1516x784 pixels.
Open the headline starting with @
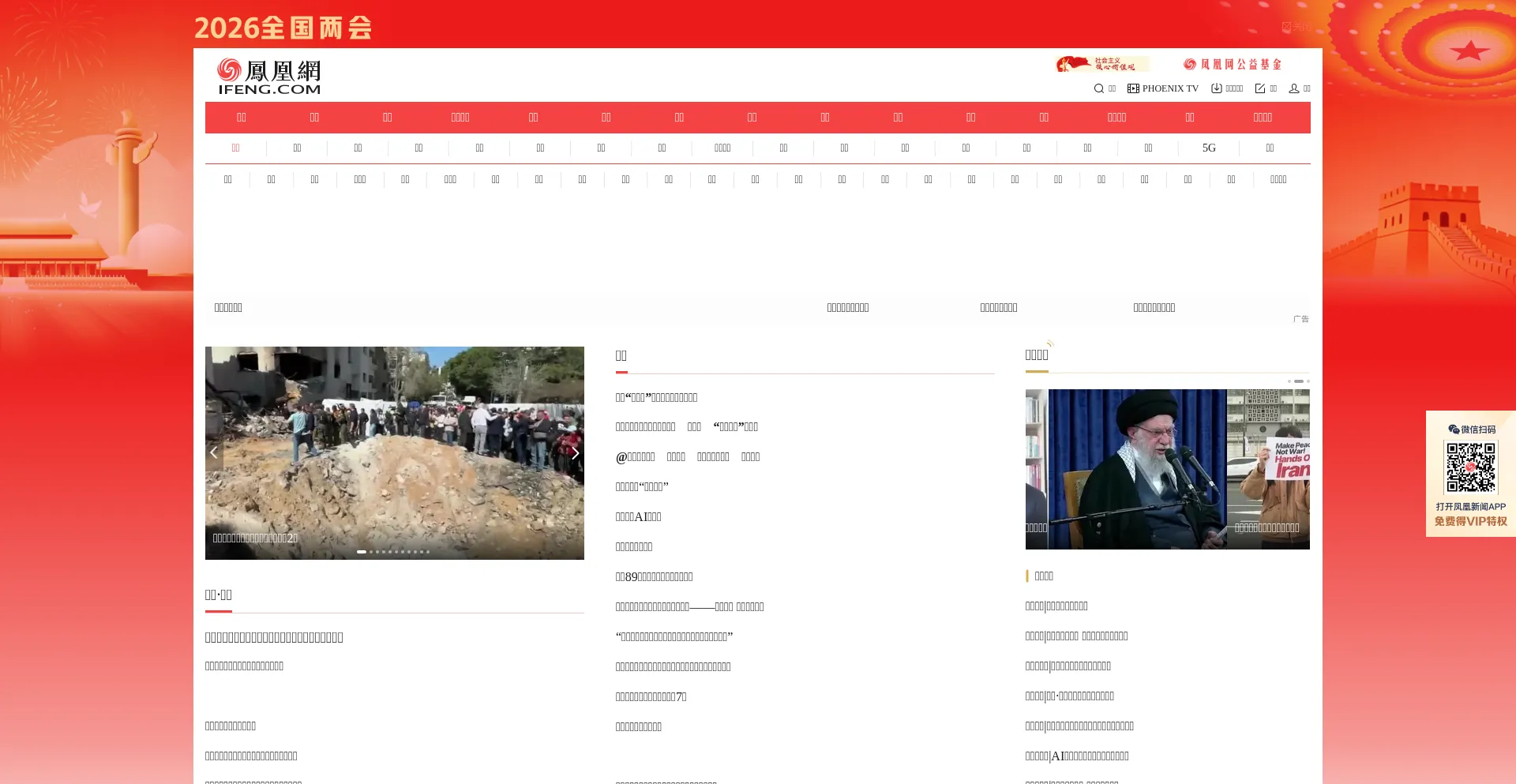(688, 457)
